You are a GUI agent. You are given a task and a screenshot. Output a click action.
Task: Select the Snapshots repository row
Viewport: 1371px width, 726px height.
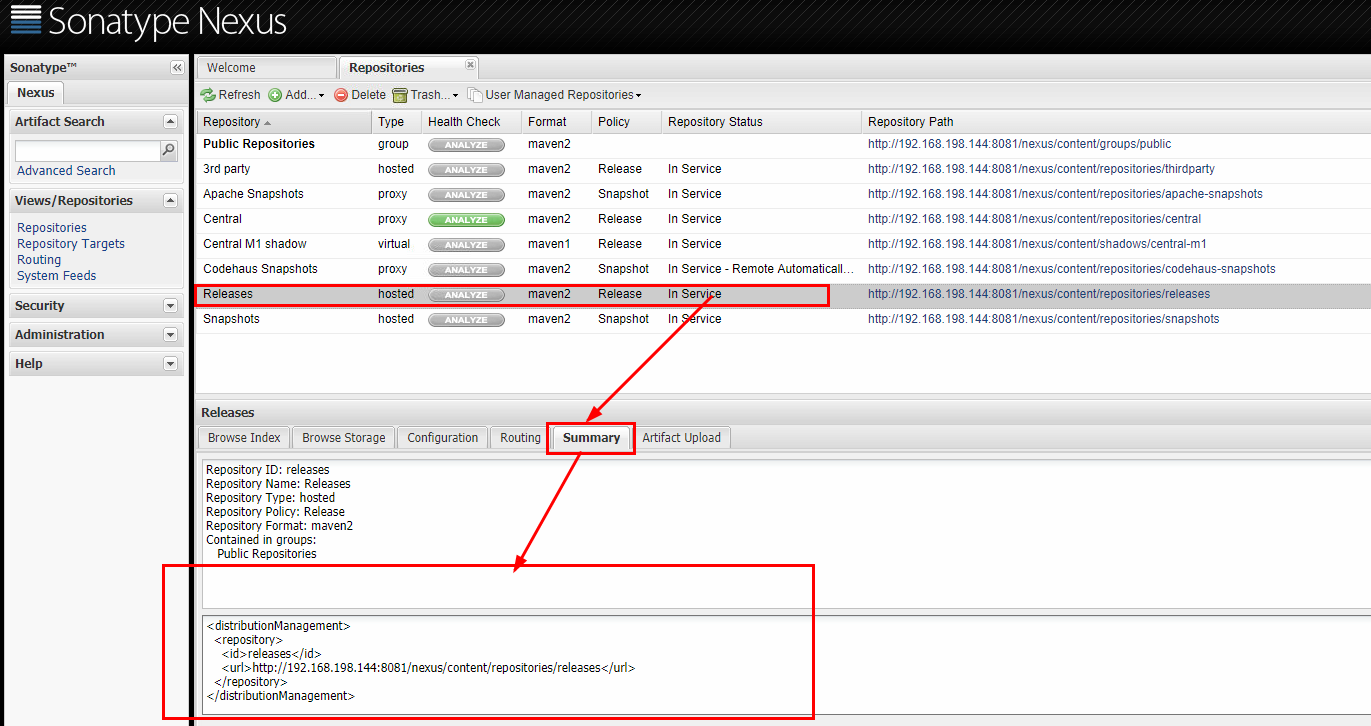click(783, 319)
